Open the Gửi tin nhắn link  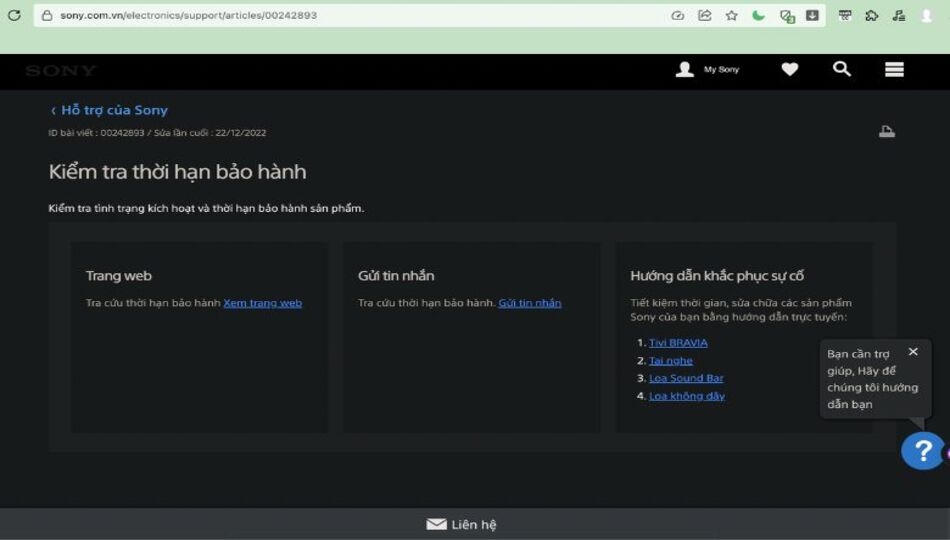pyautogui.click(x=530, y=303)
